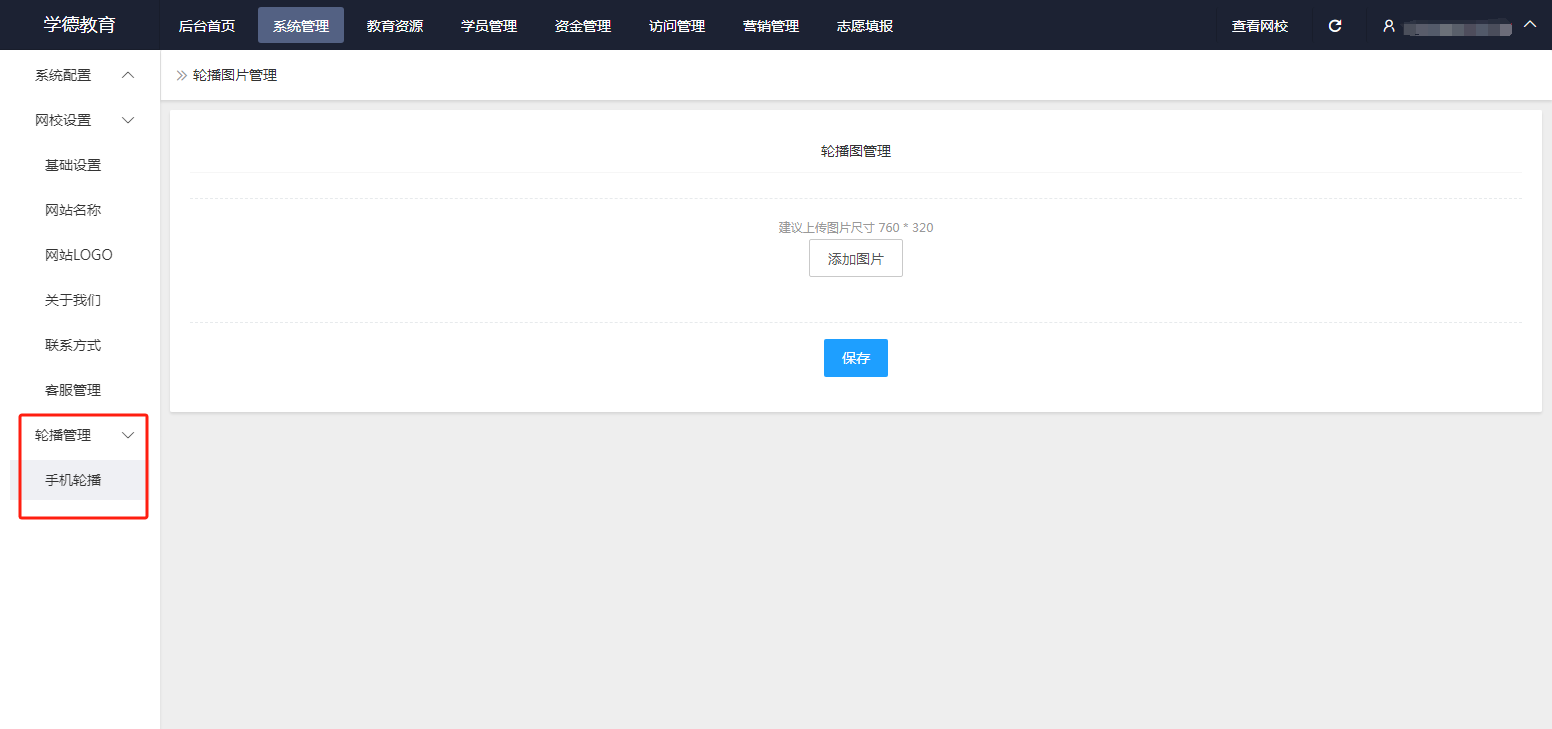Screen dimensions: 1552x729
Task: Open 关于我们 sidebar item
Action: click(73, 300)
